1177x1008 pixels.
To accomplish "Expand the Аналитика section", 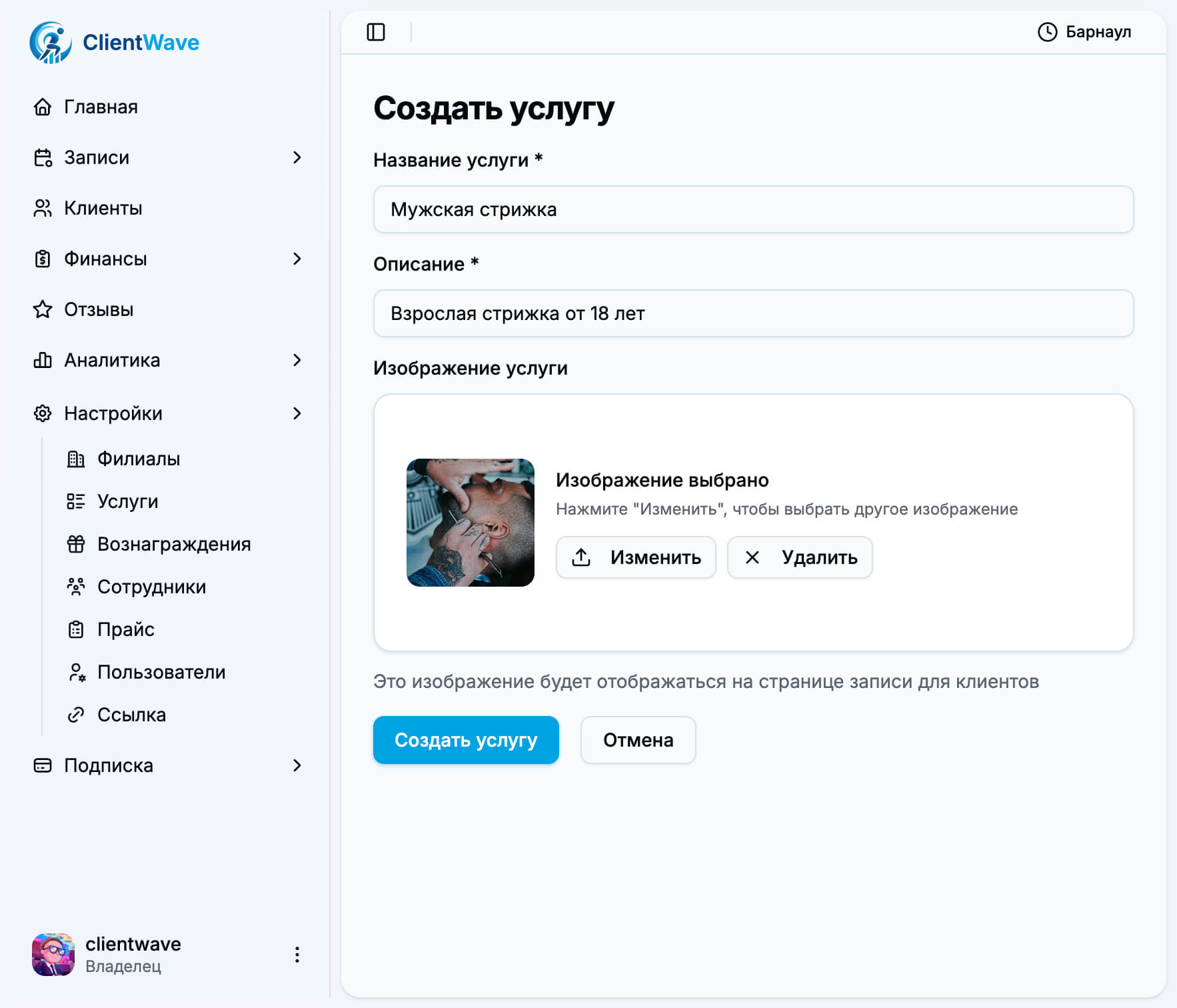I will coord(298,360).
